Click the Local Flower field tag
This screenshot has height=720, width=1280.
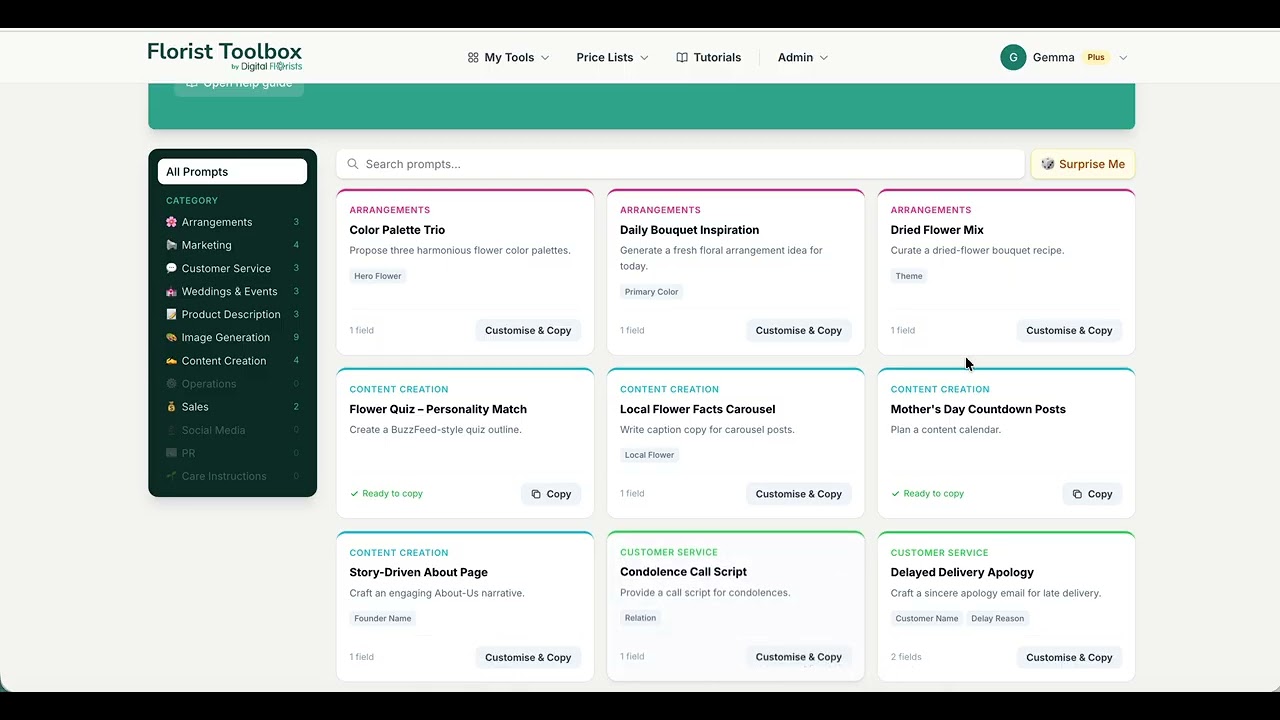[x=649, y=455]
